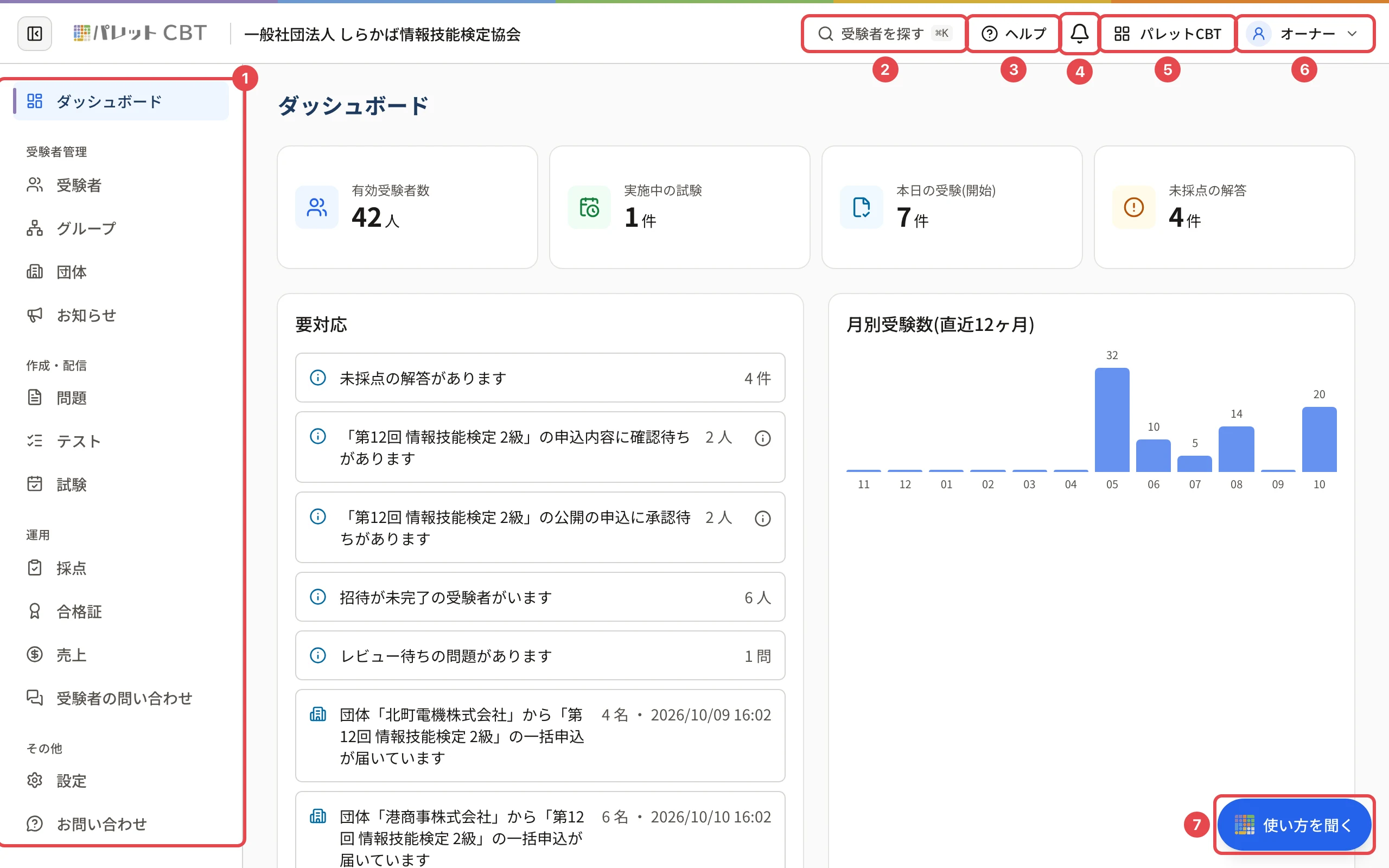Click the 問題 document icon

34,397
